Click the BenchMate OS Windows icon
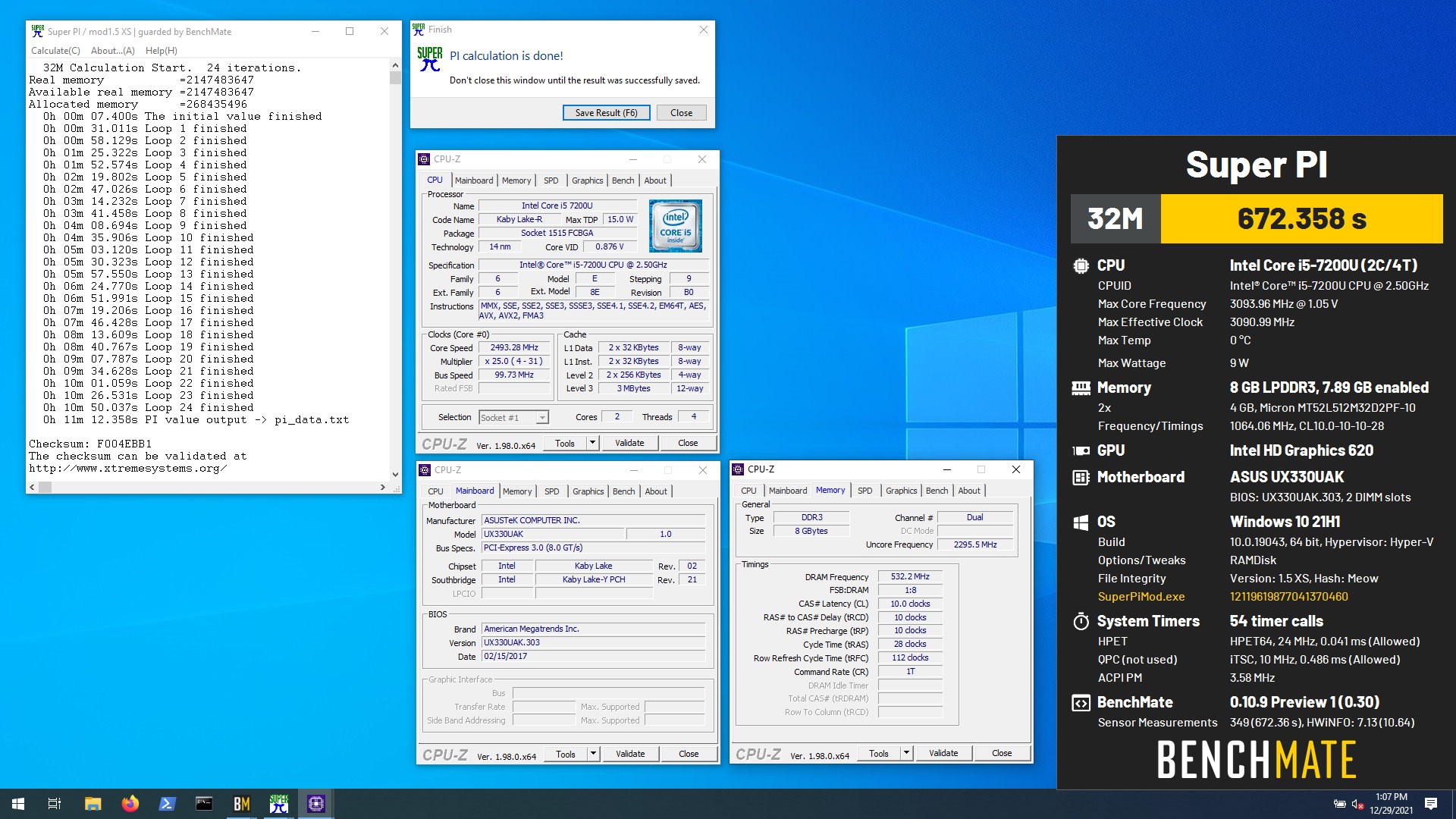Viewport: 1456px width, 819px height. coord(1081,522)
